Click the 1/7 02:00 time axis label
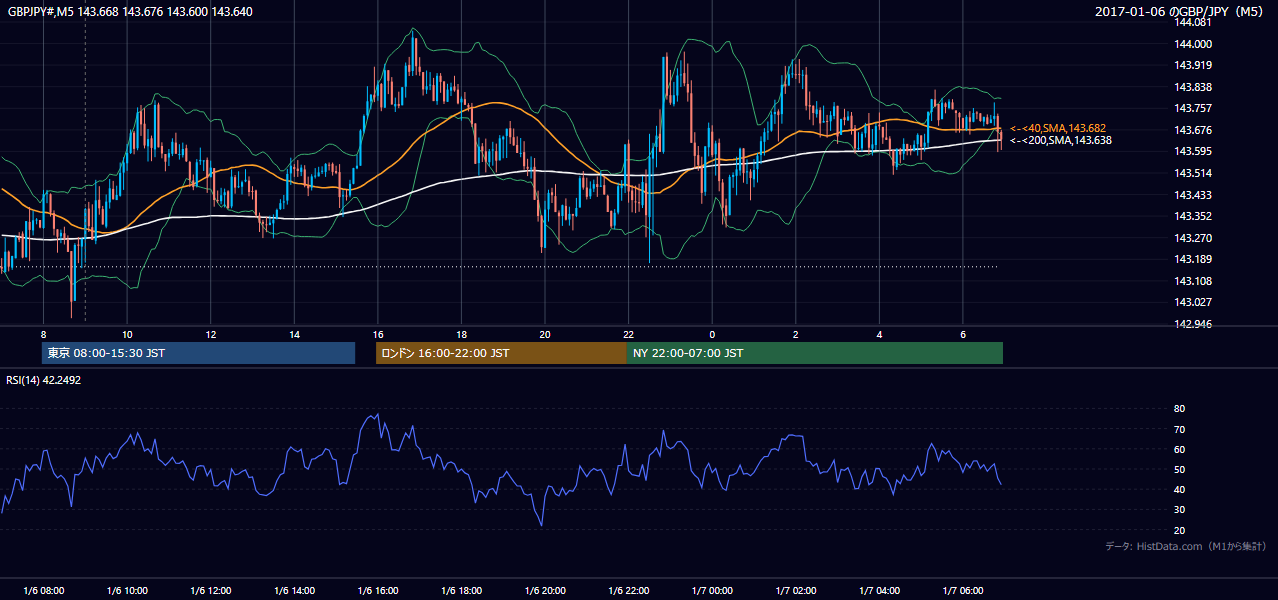 coord(796,591)
